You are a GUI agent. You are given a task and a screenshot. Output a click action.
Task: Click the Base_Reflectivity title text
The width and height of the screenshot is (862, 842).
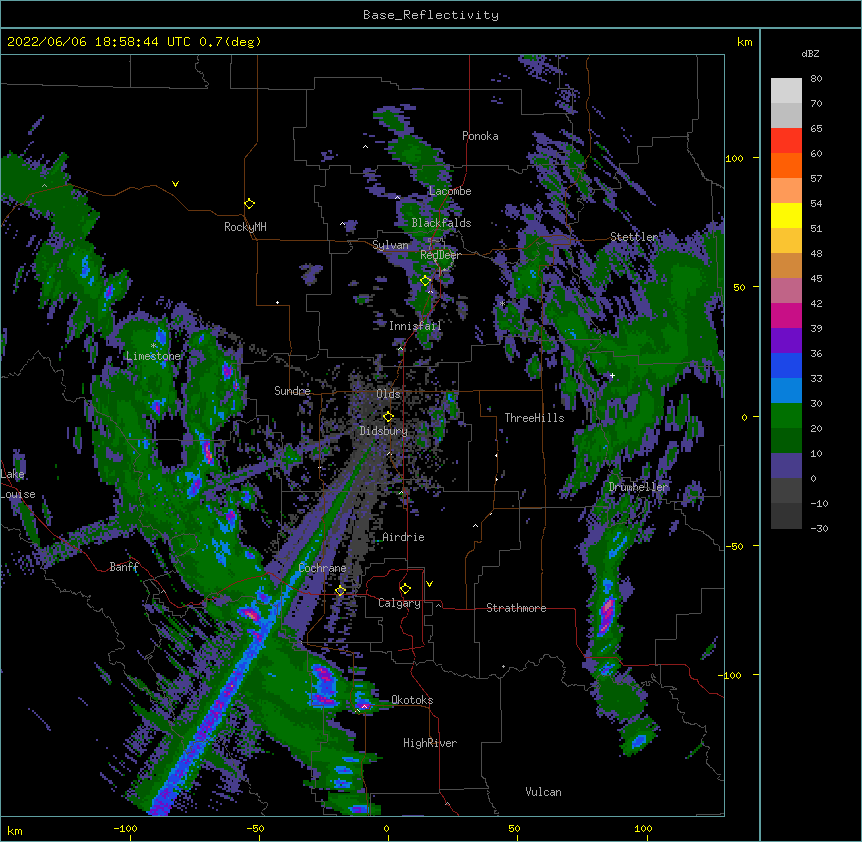click(x=431, y=15)
